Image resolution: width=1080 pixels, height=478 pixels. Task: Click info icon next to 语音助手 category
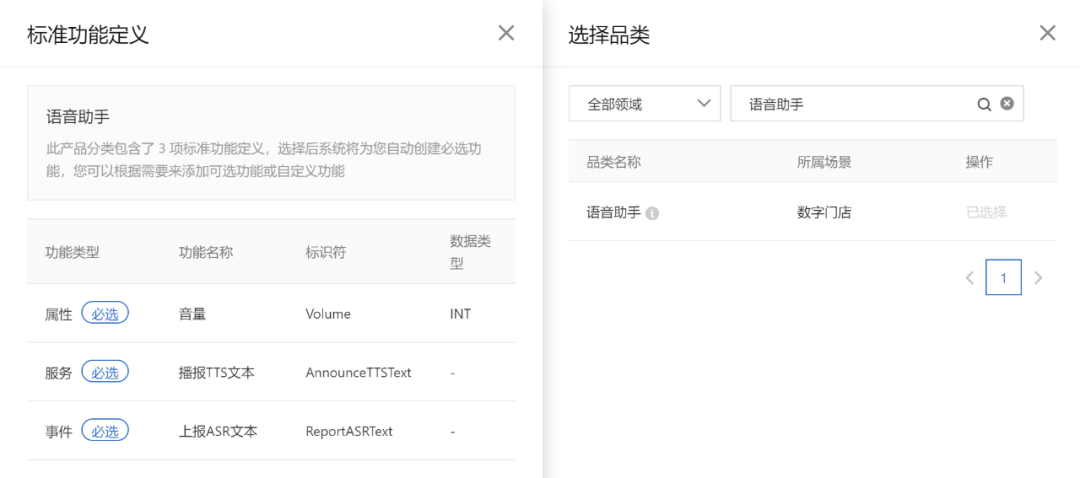(652, 214)
